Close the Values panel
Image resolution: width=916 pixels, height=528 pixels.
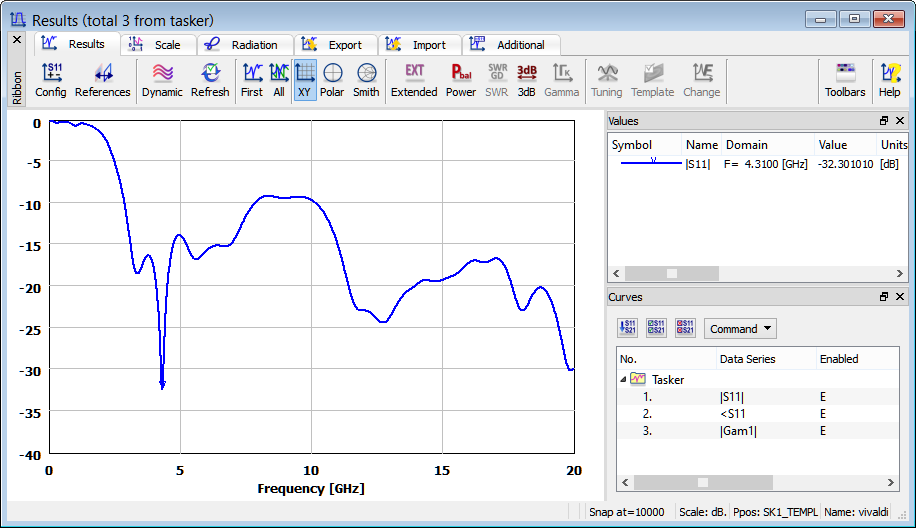(900, 120)
